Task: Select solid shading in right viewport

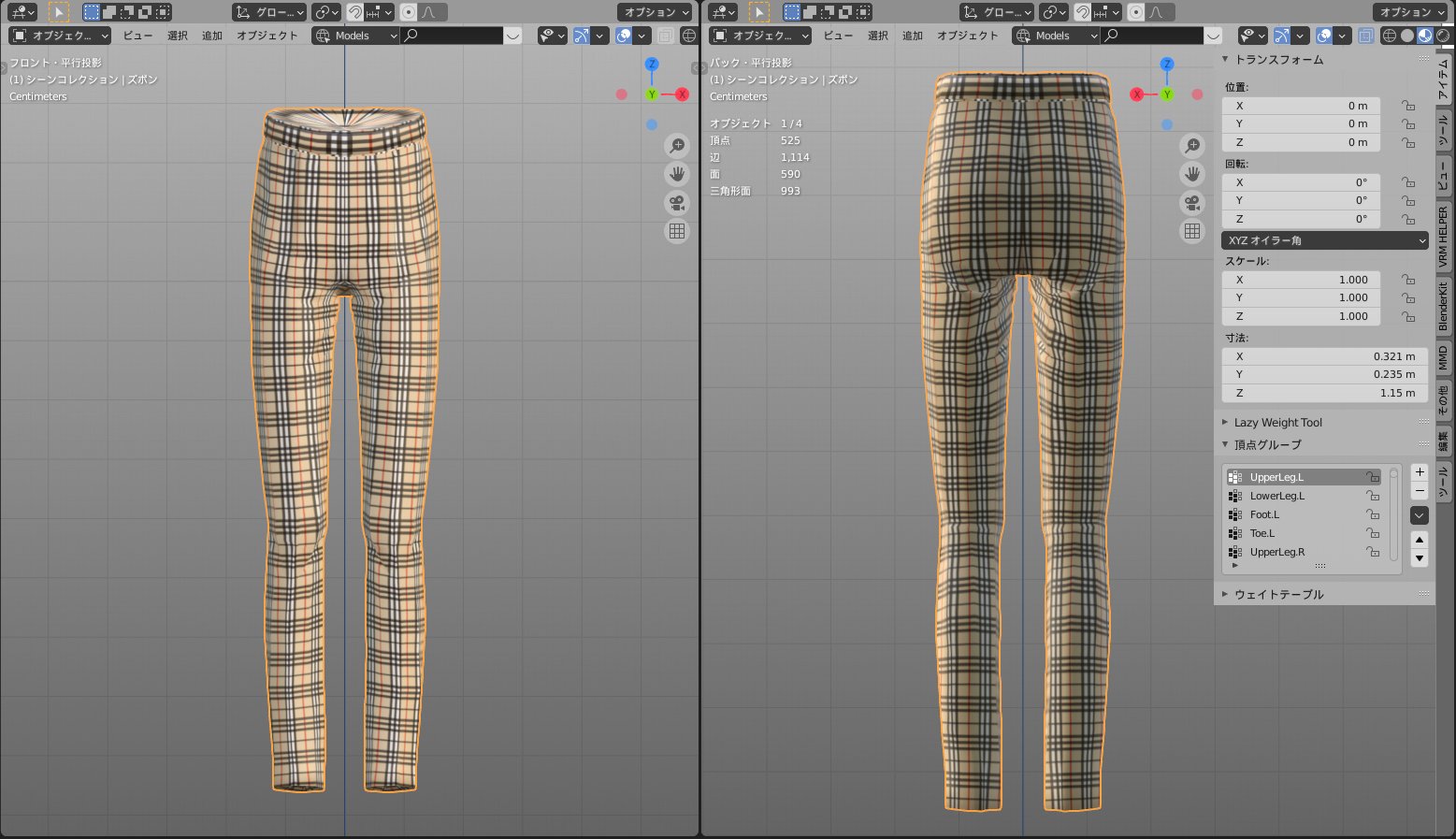Action: [1407, 36]
